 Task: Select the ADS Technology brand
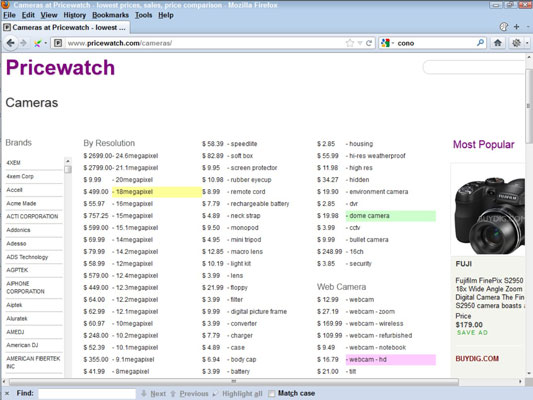[x=27, y=257]
